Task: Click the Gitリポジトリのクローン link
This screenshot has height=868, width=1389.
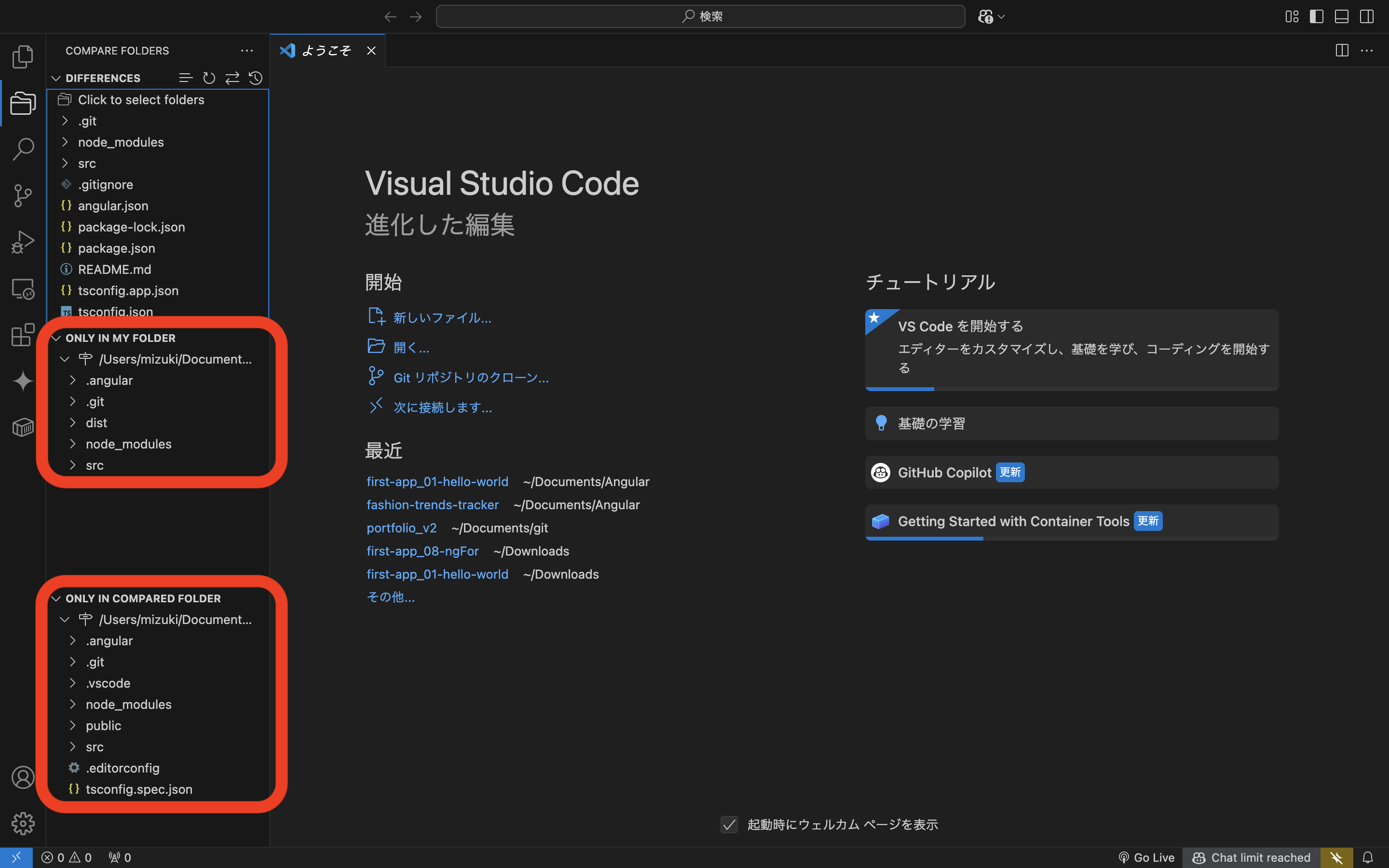Action: point(471,377)
